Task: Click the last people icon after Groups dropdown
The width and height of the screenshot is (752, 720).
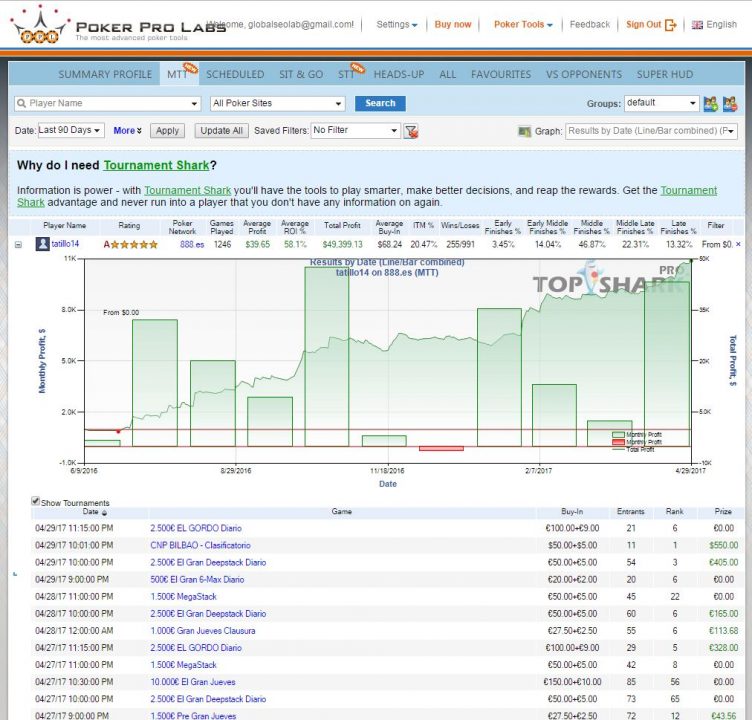Action: tap(730, 103)
